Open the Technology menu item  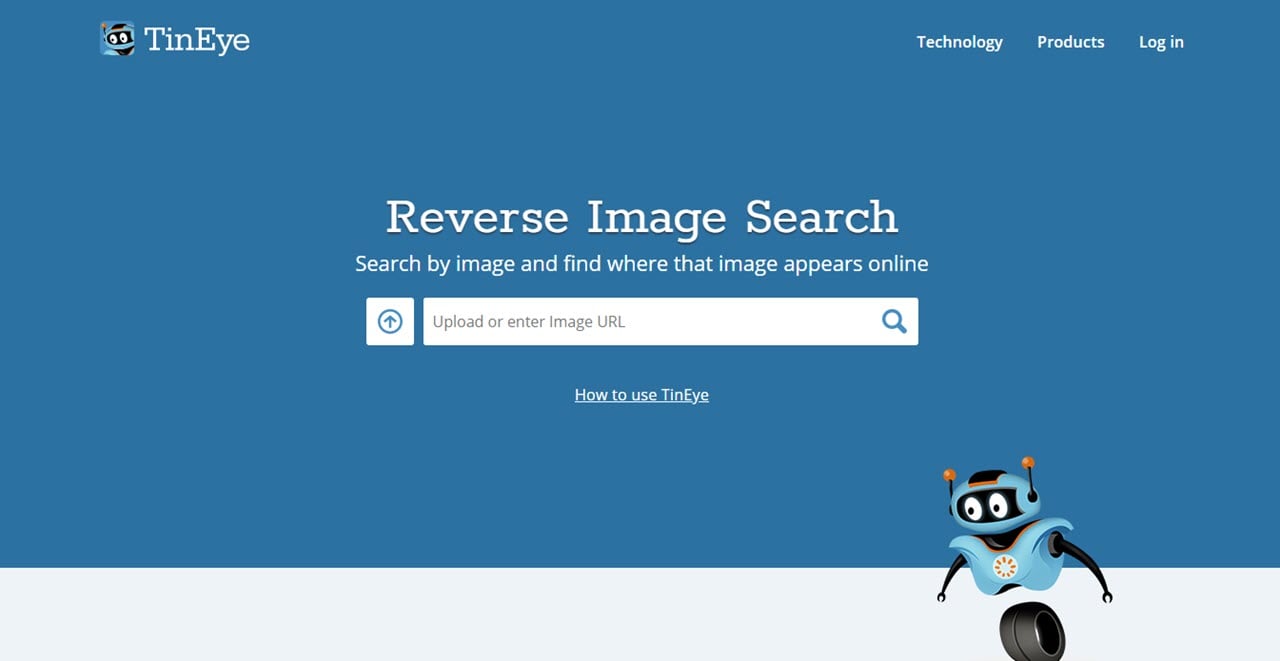959,42
